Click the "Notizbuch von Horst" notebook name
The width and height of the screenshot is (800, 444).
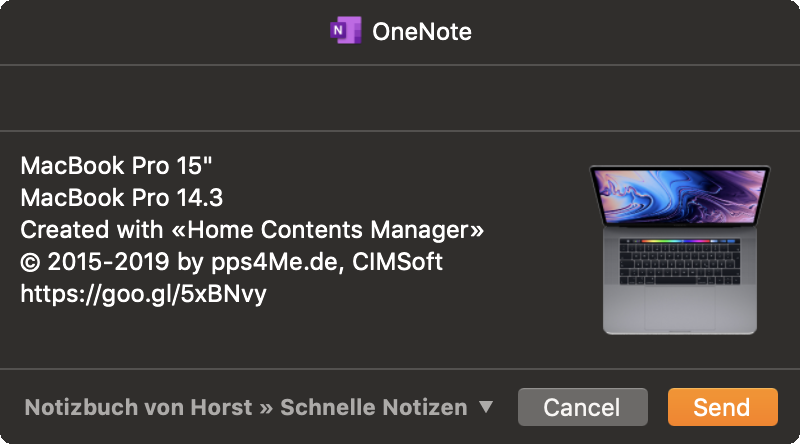pyautogui.click(x=138, y=407)
